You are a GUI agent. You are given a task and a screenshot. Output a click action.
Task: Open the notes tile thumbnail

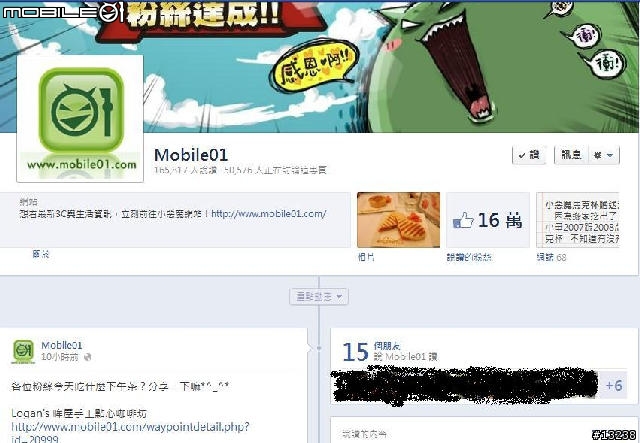(x=578, y=220)
